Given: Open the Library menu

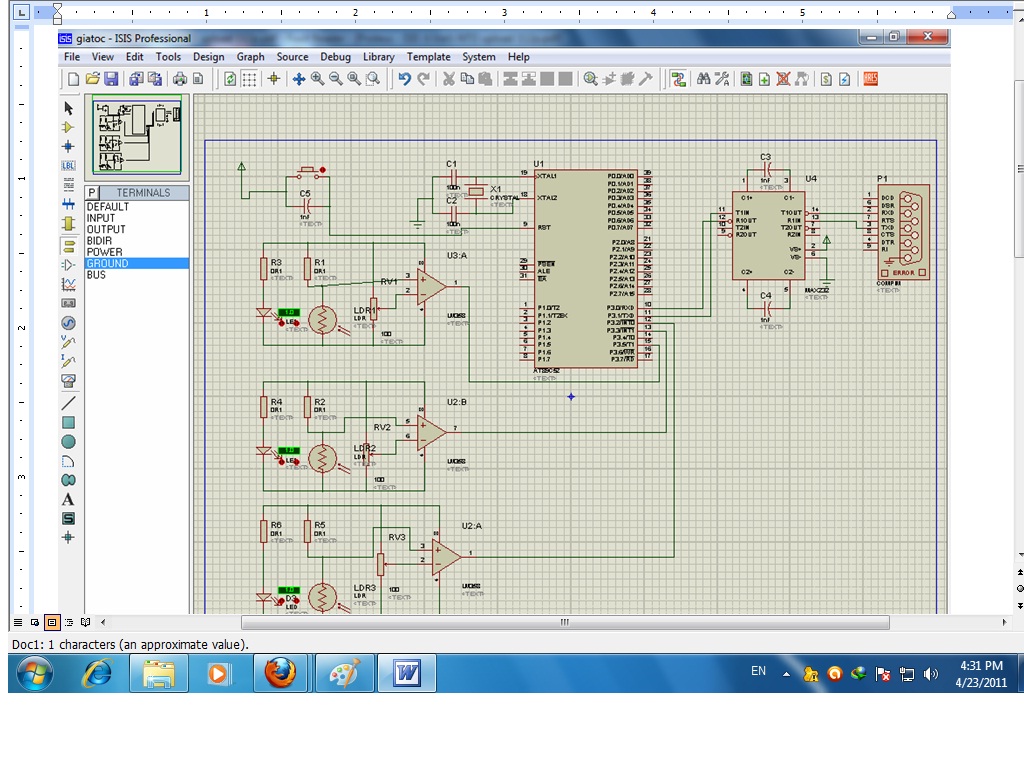Looking at the screenshot, I should coord(378,57).
